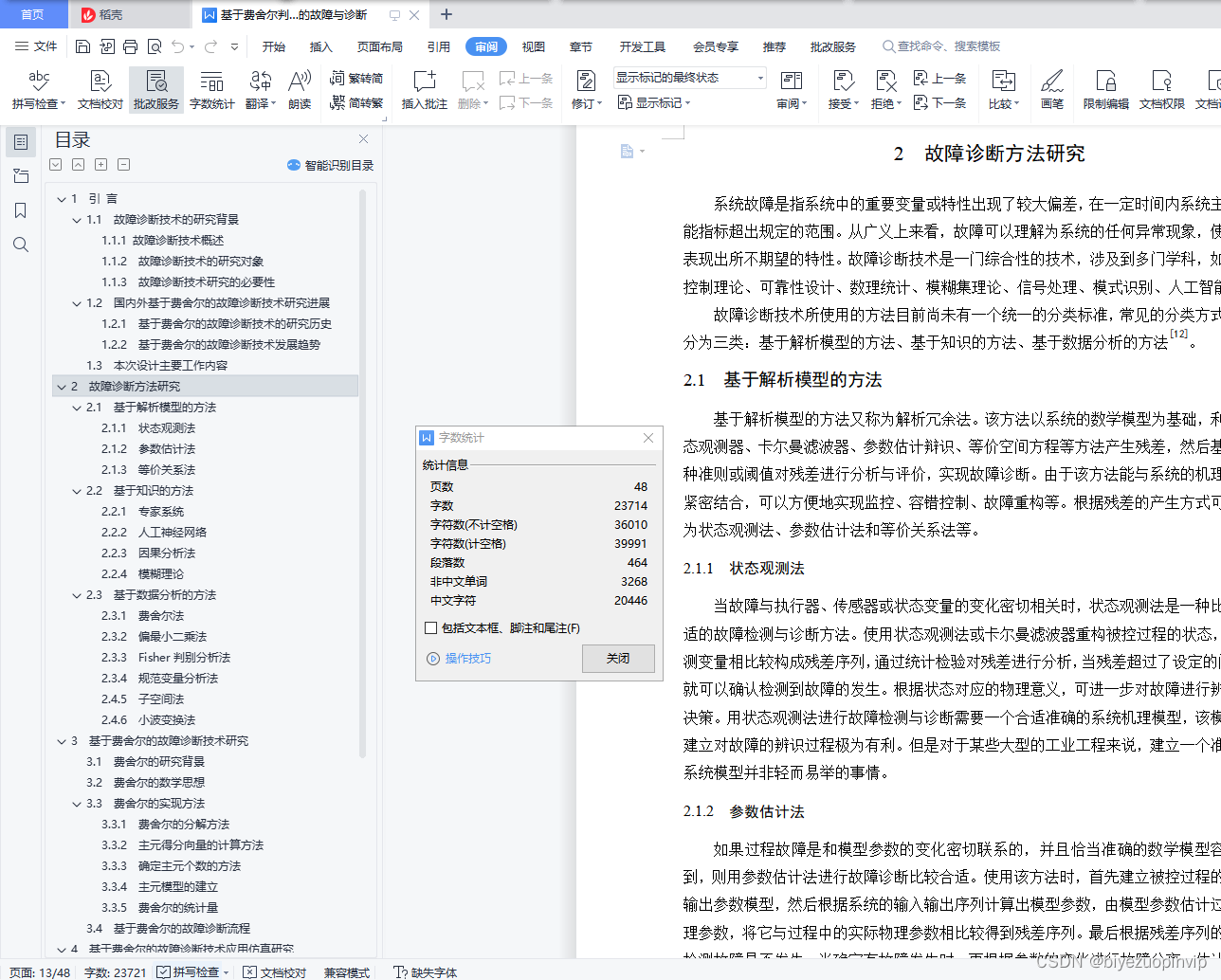Switch to the 开发工具 ribbon tab
Screen dimensions: 1221x980
[643, 46]
